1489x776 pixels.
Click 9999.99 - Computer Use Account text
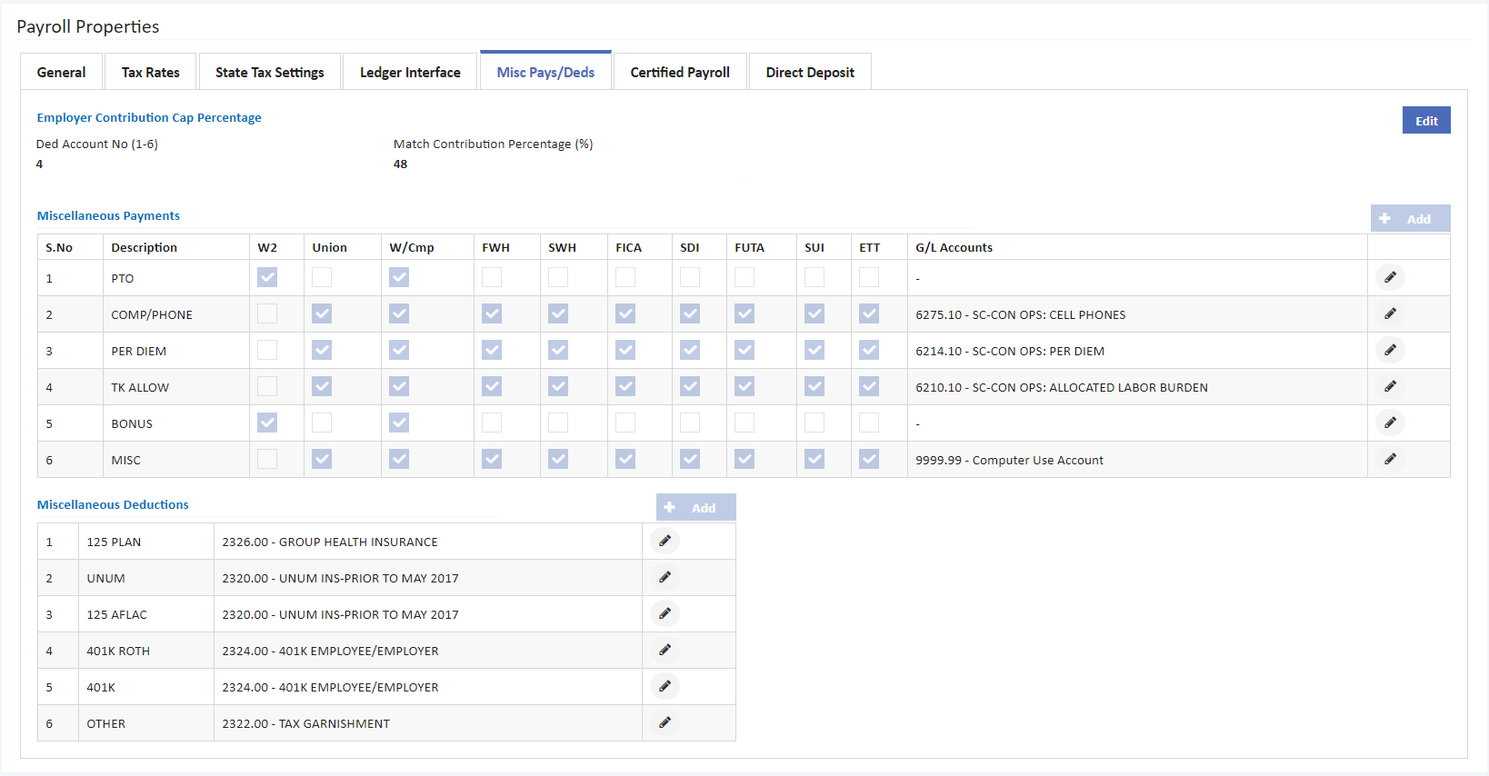(1009, 460)
